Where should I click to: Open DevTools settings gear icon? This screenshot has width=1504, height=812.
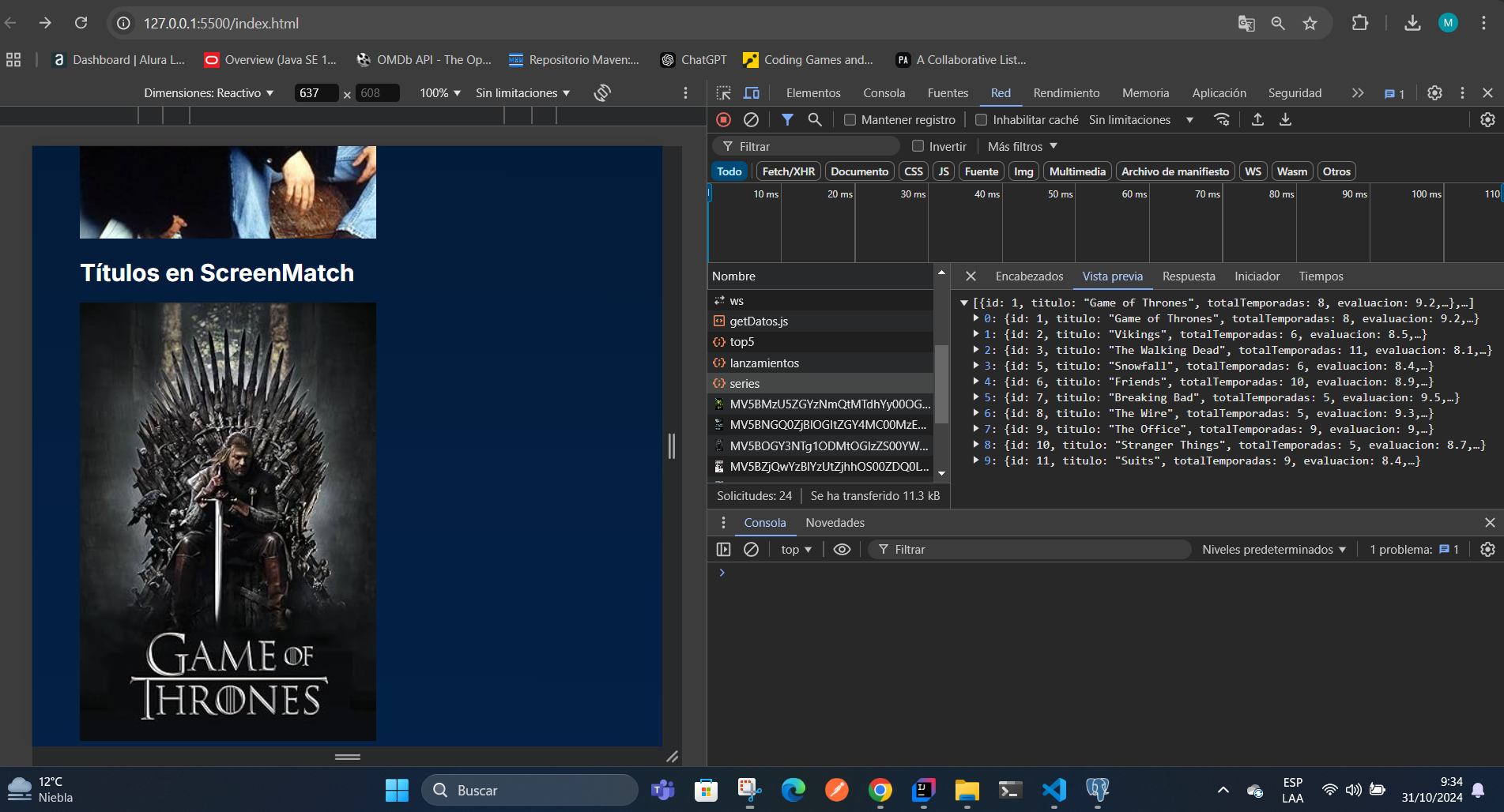pyautogui.click(x=1434, y=92)
